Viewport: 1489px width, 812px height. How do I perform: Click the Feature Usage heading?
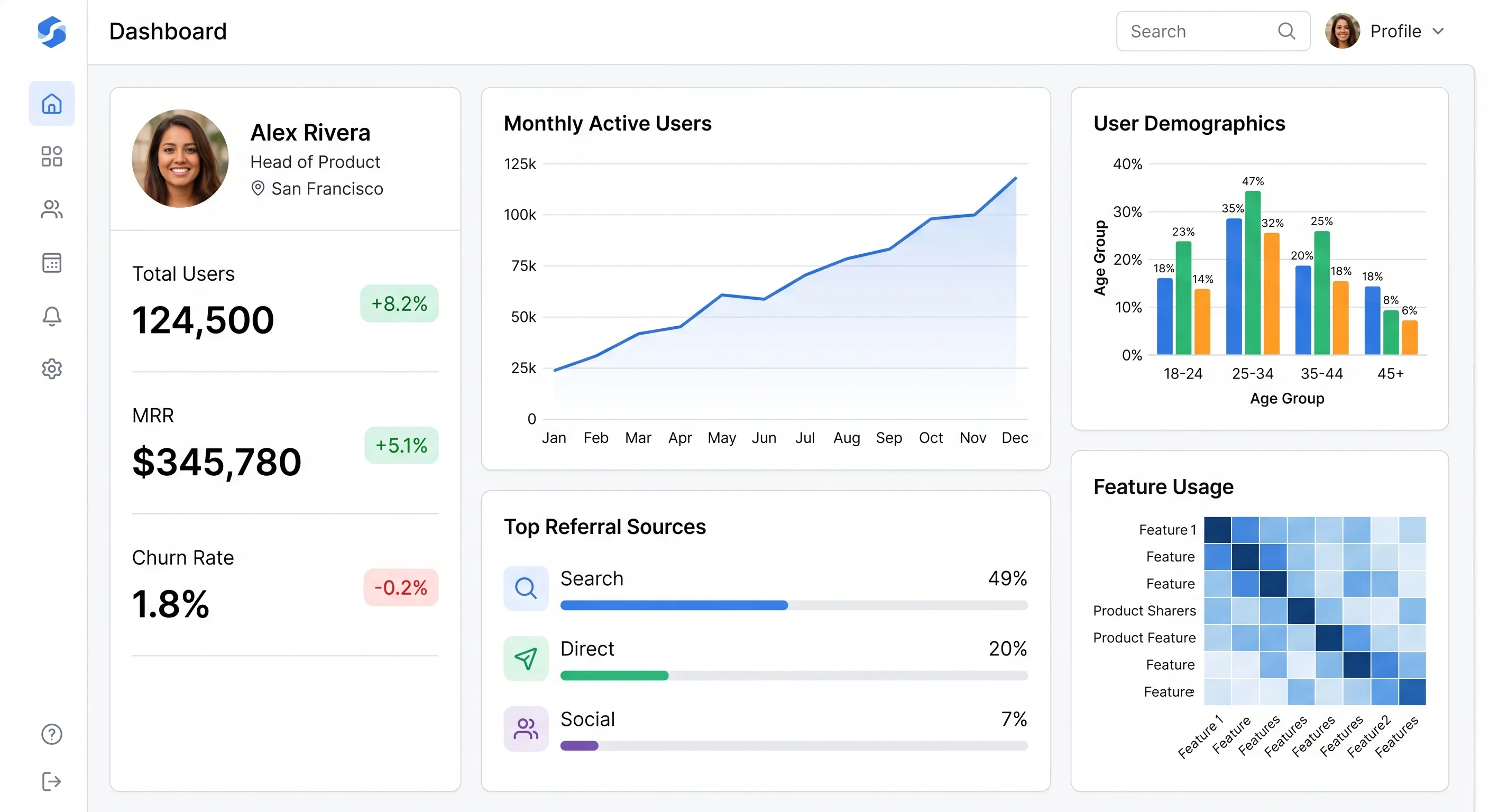click(1163, 487)
